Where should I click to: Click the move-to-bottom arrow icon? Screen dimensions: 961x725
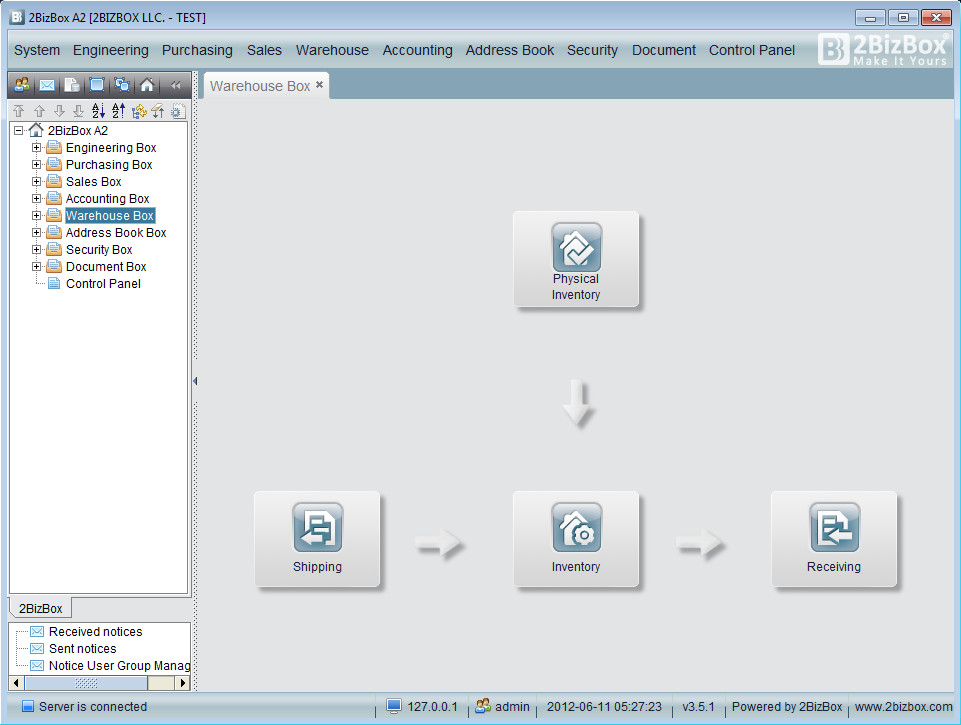point(78,111)
